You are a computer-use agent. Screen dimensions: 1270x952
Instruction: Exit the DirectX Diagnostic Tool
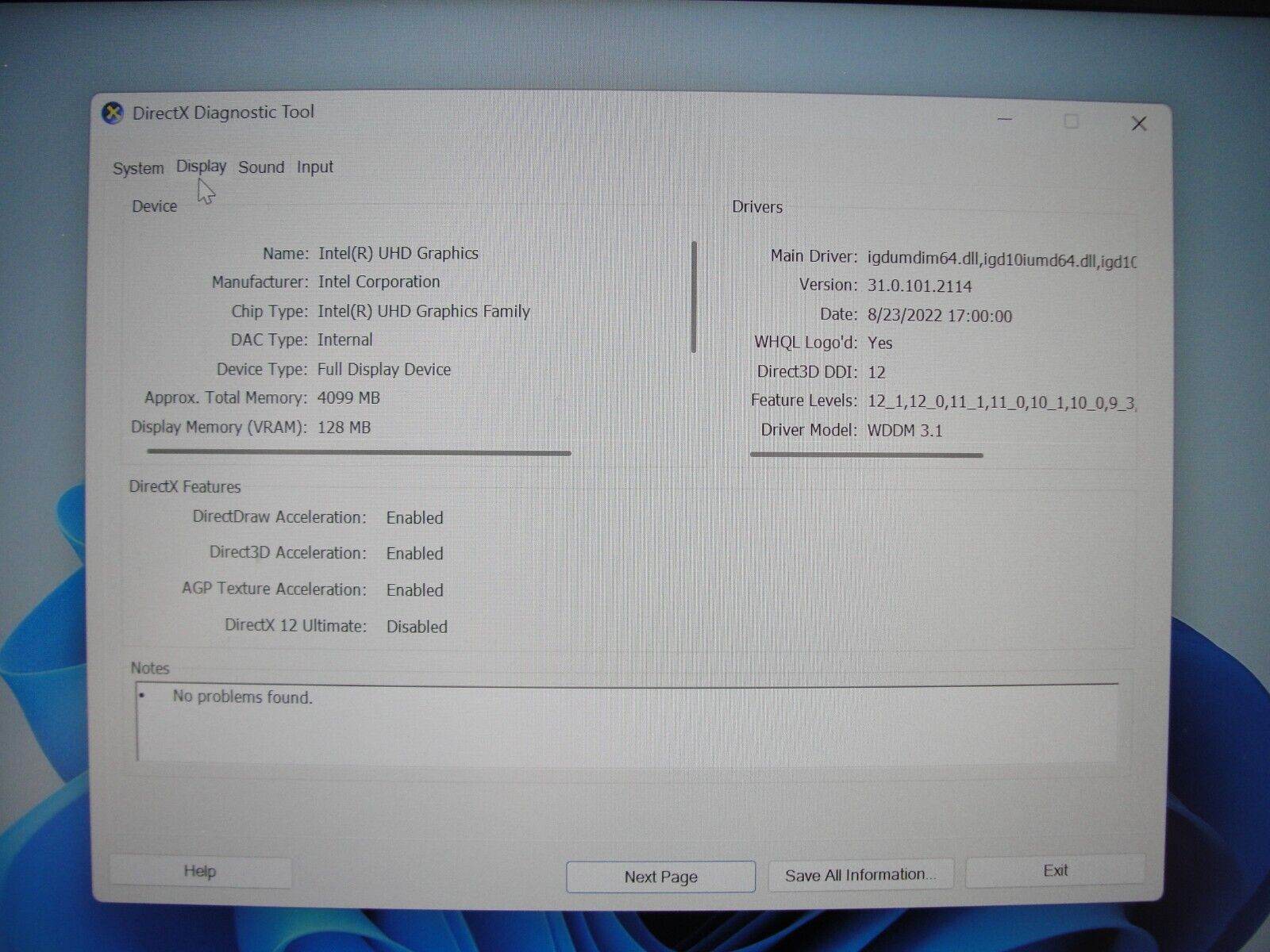[1055, 869]
